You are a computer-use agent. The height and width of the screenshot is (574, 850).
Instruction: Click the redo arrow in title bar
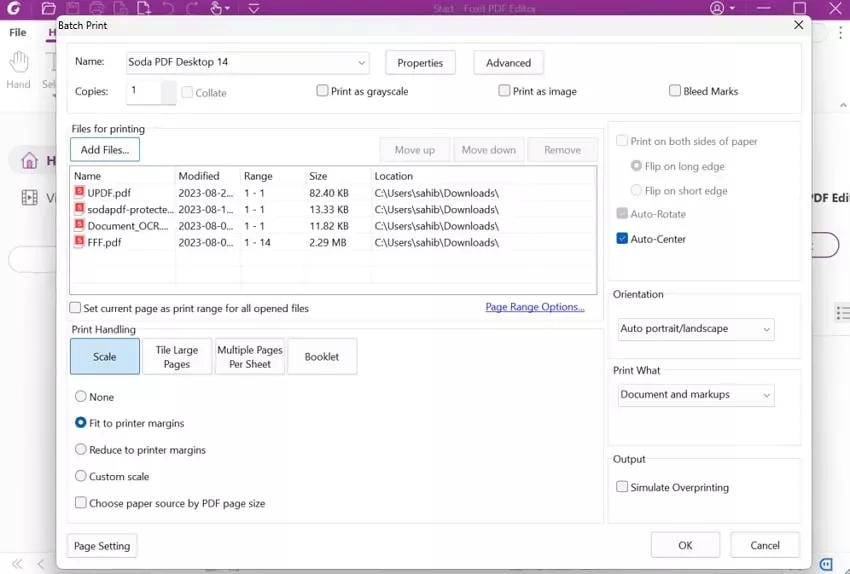pos(192,8)
